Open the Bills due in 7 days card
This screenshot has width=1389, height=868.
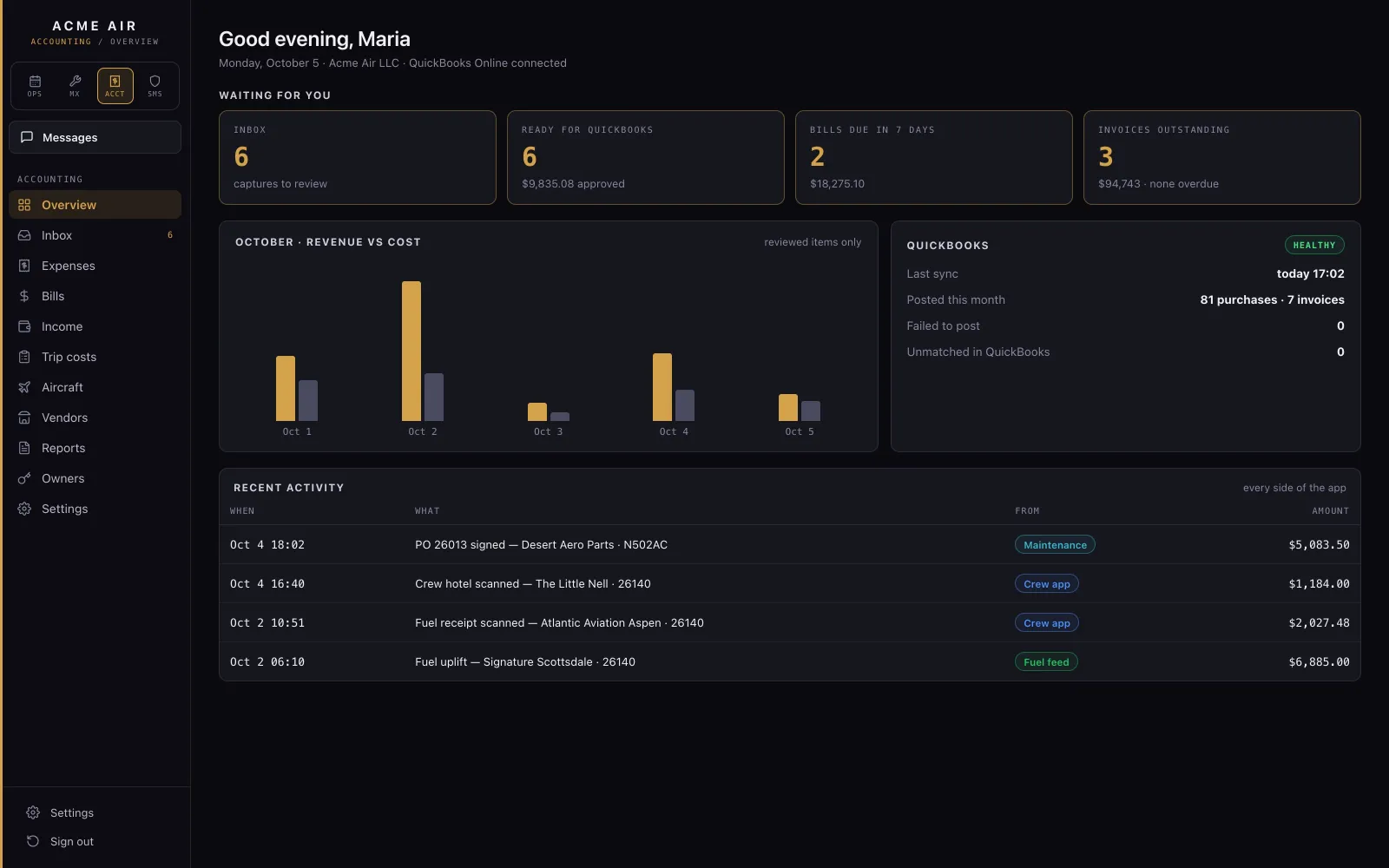click(x=934, y=157)
